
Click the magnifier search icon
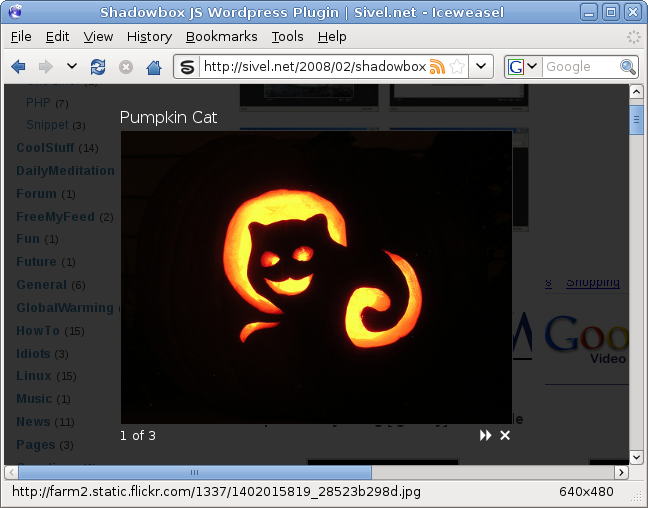628,67
